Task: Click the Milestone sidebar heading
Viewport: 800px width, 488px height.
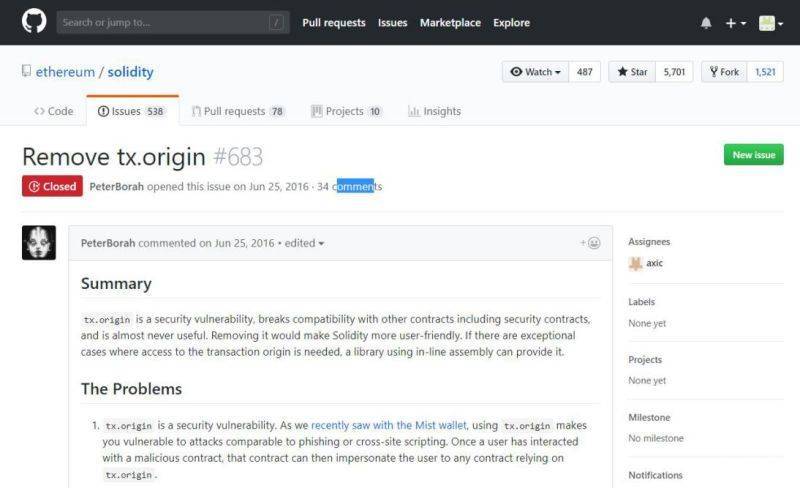Action: tap(649, 417)
